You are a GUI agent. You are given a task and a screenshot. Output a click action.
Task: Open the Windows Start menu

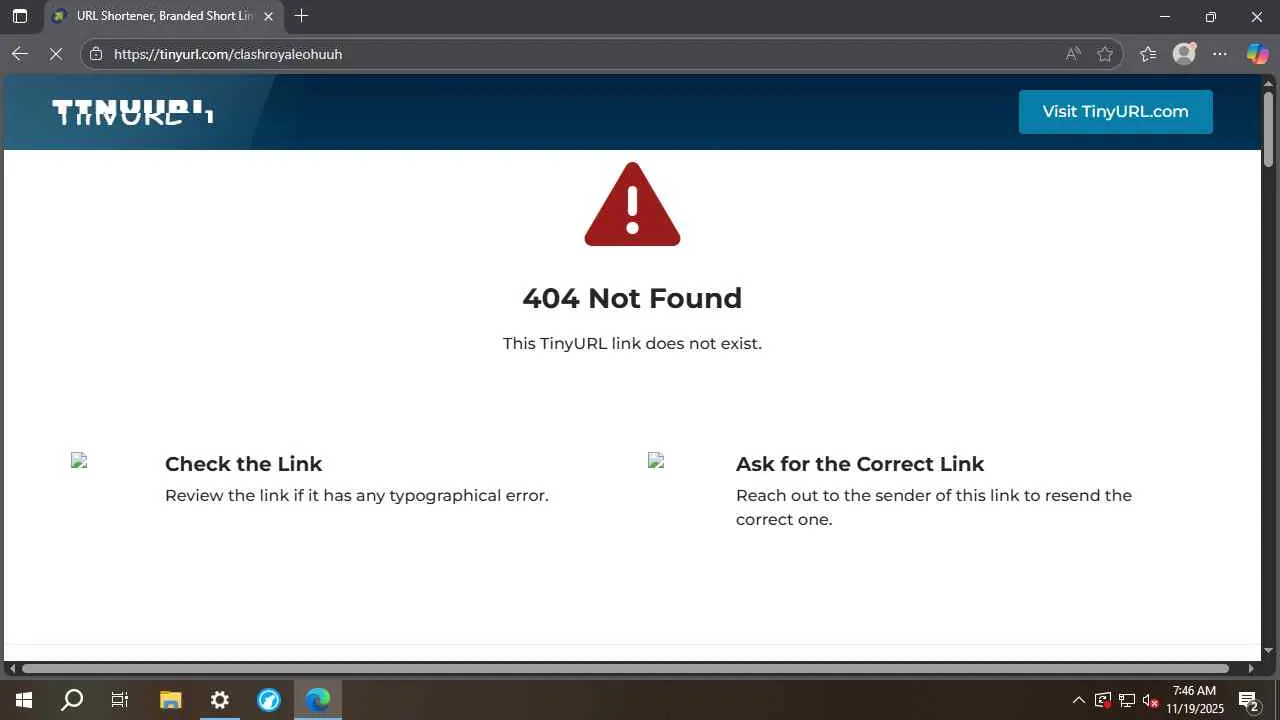point(24,700)
